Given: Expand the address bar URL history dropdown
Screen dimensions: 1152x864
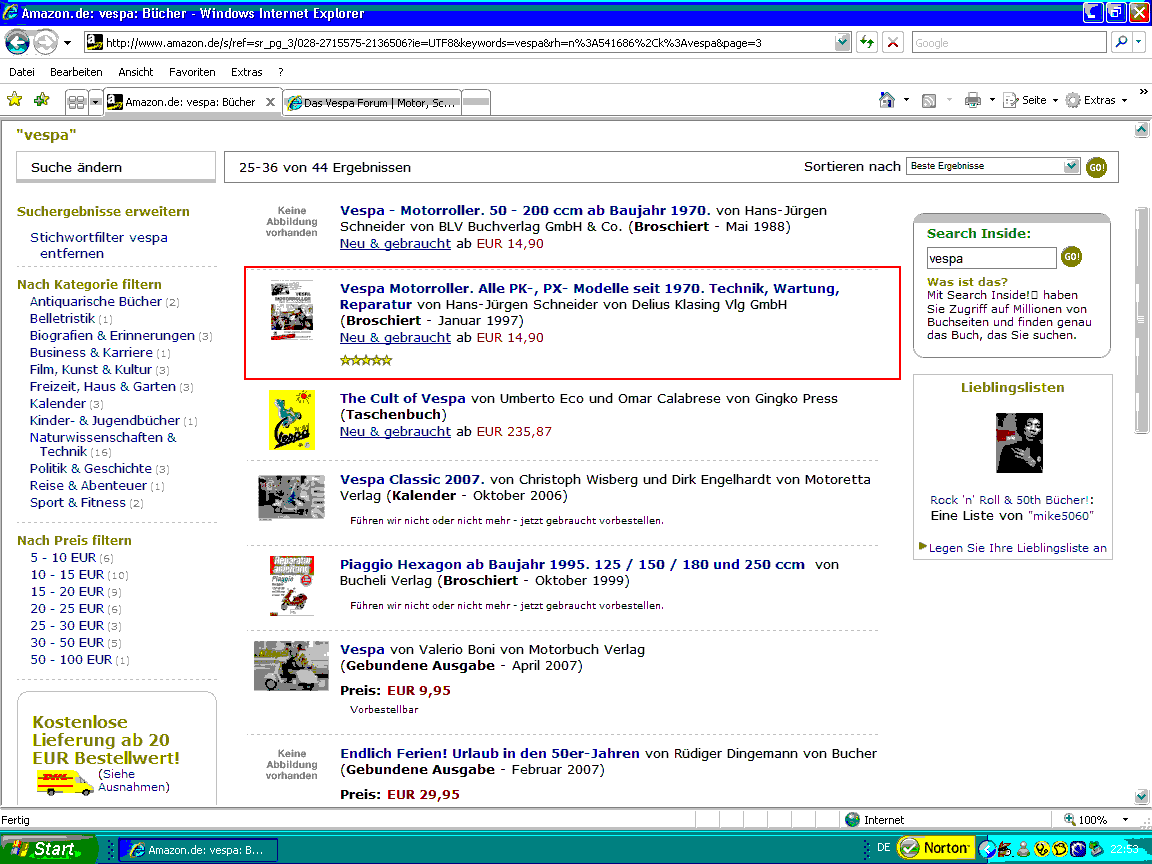Looking at the screenshot, I should [842, 43].
